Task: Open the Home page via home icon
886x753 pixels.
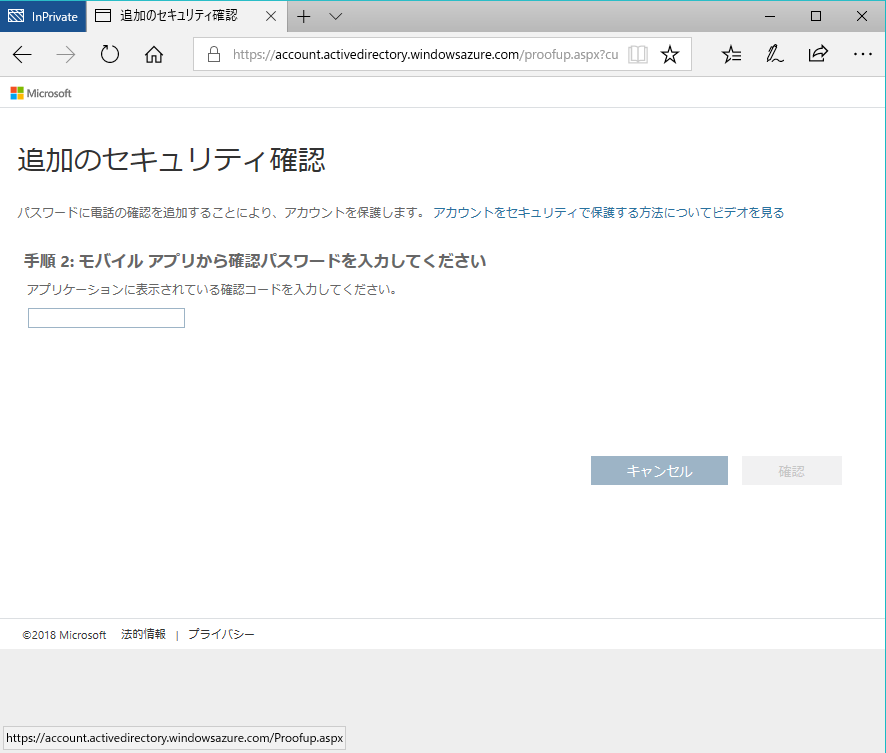Action: pos(153,54)
